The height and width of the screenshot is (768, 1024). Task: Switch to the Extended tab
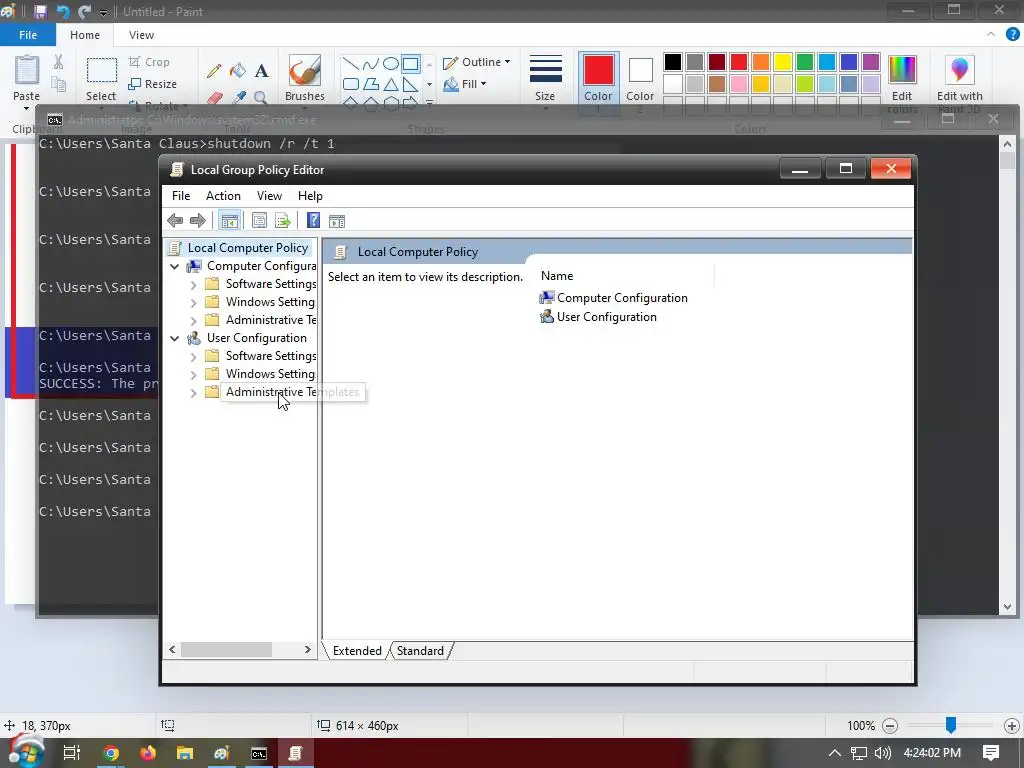click(x=357, y=651)
